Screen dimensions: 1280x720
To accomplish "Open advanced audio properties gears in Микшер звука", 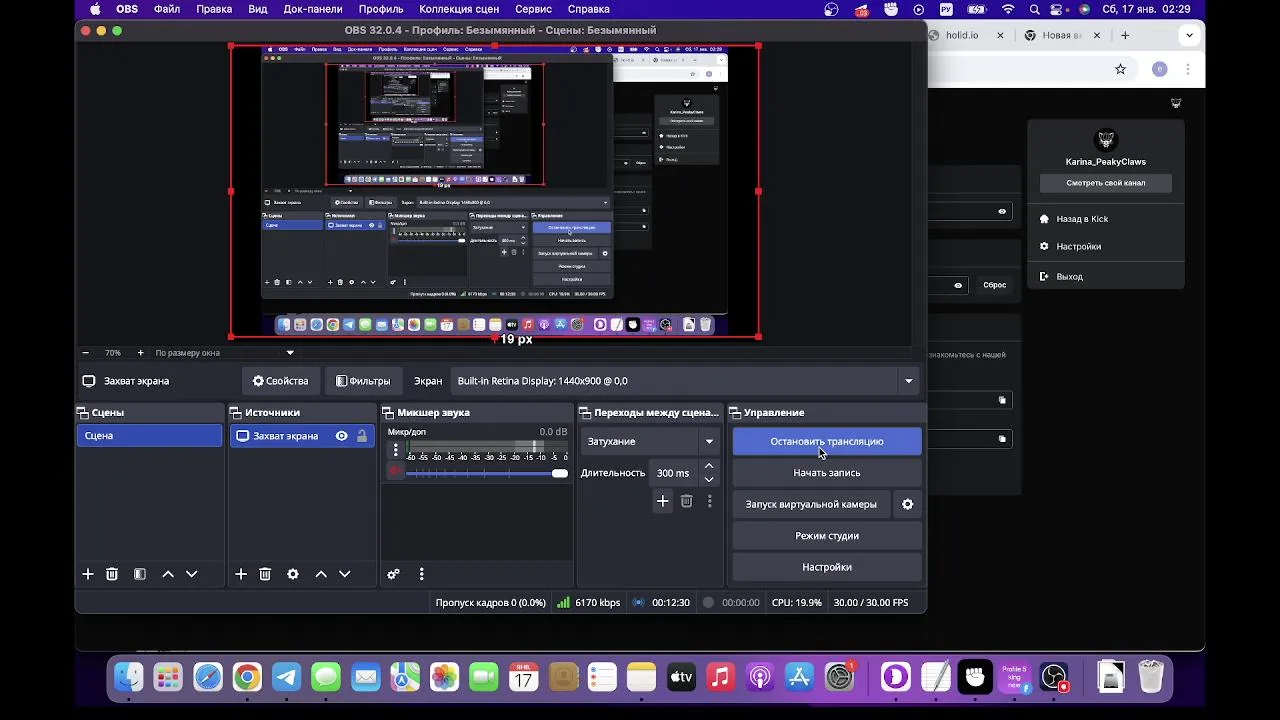I will coord(394,574).
